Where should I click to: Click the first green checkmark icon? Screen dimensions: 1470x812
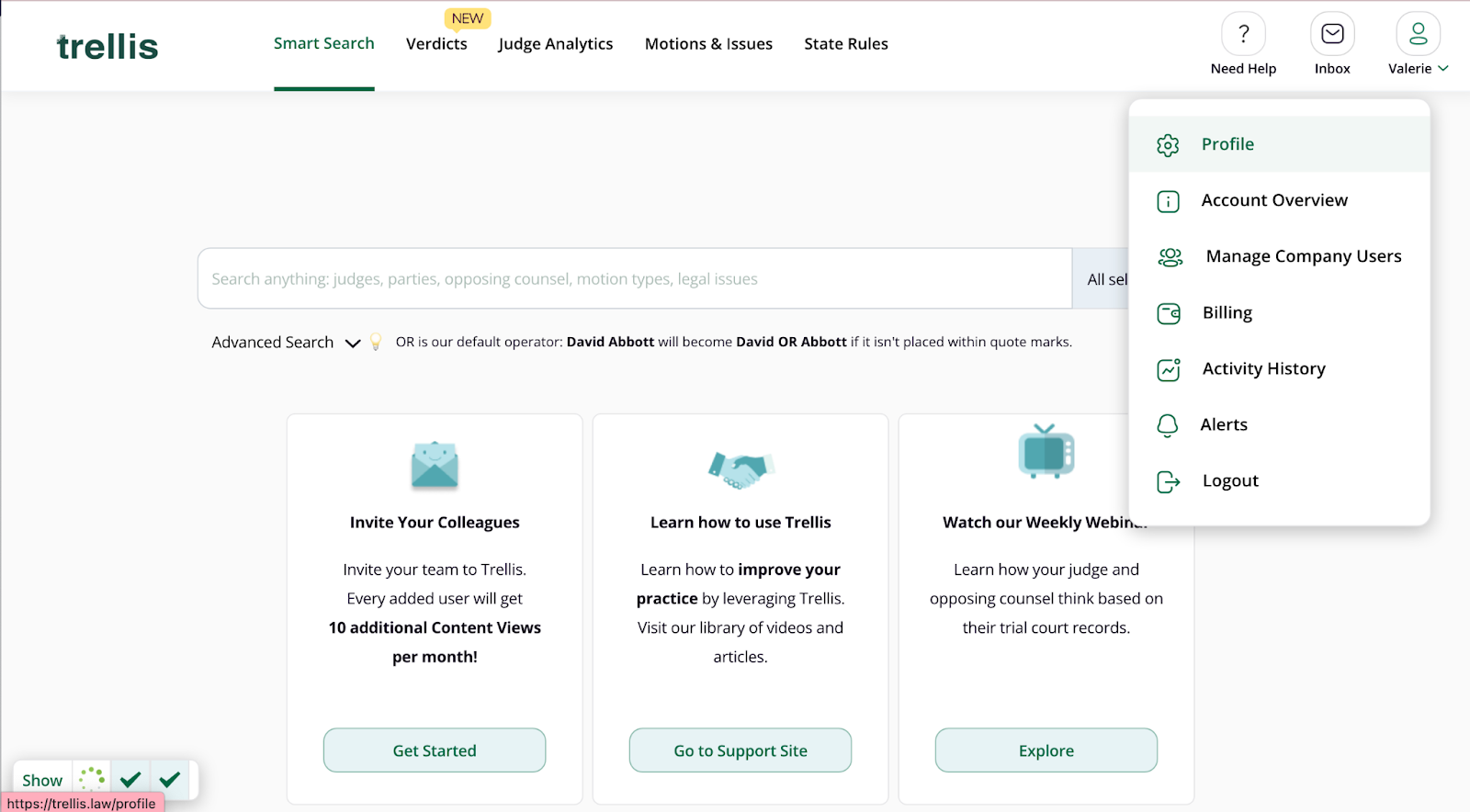(130, 779)
